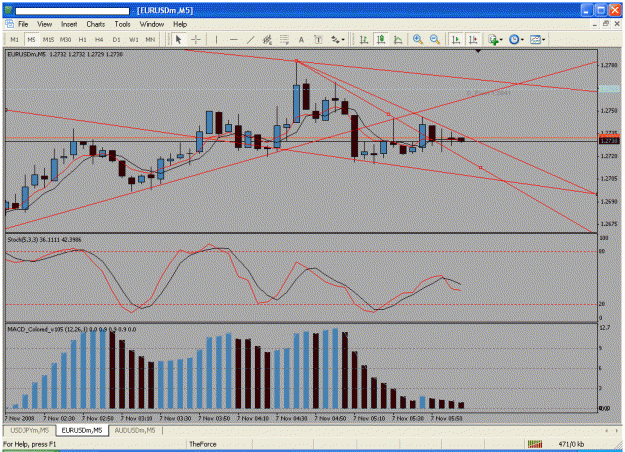Viewport: 625px width, 452px height.
Task: Expand the templates dropdown arrow
Action: click(x=544, y=40)
